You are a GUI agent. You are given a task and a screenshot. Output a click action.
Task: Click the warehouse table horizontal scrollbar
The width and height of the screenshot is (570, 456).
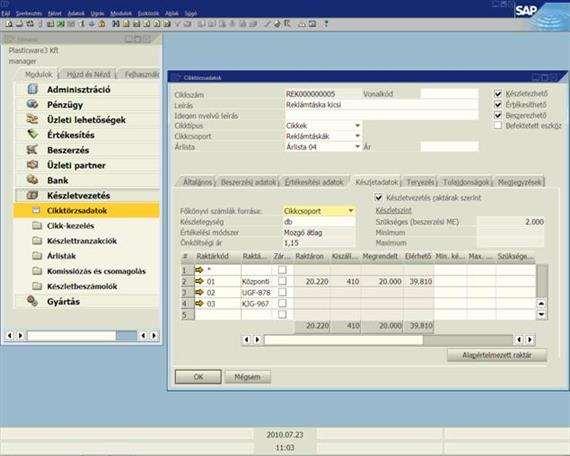click(387, 340)
